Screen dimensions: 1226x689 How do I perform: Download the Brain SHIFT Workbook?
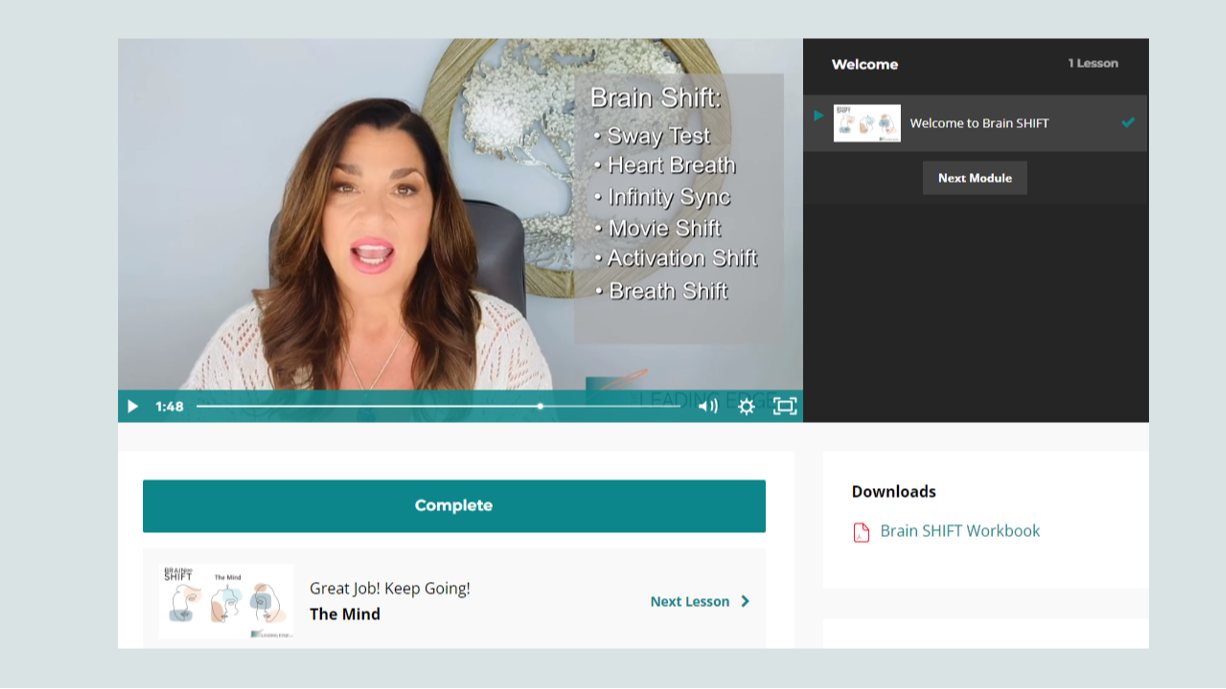point(960,531)
